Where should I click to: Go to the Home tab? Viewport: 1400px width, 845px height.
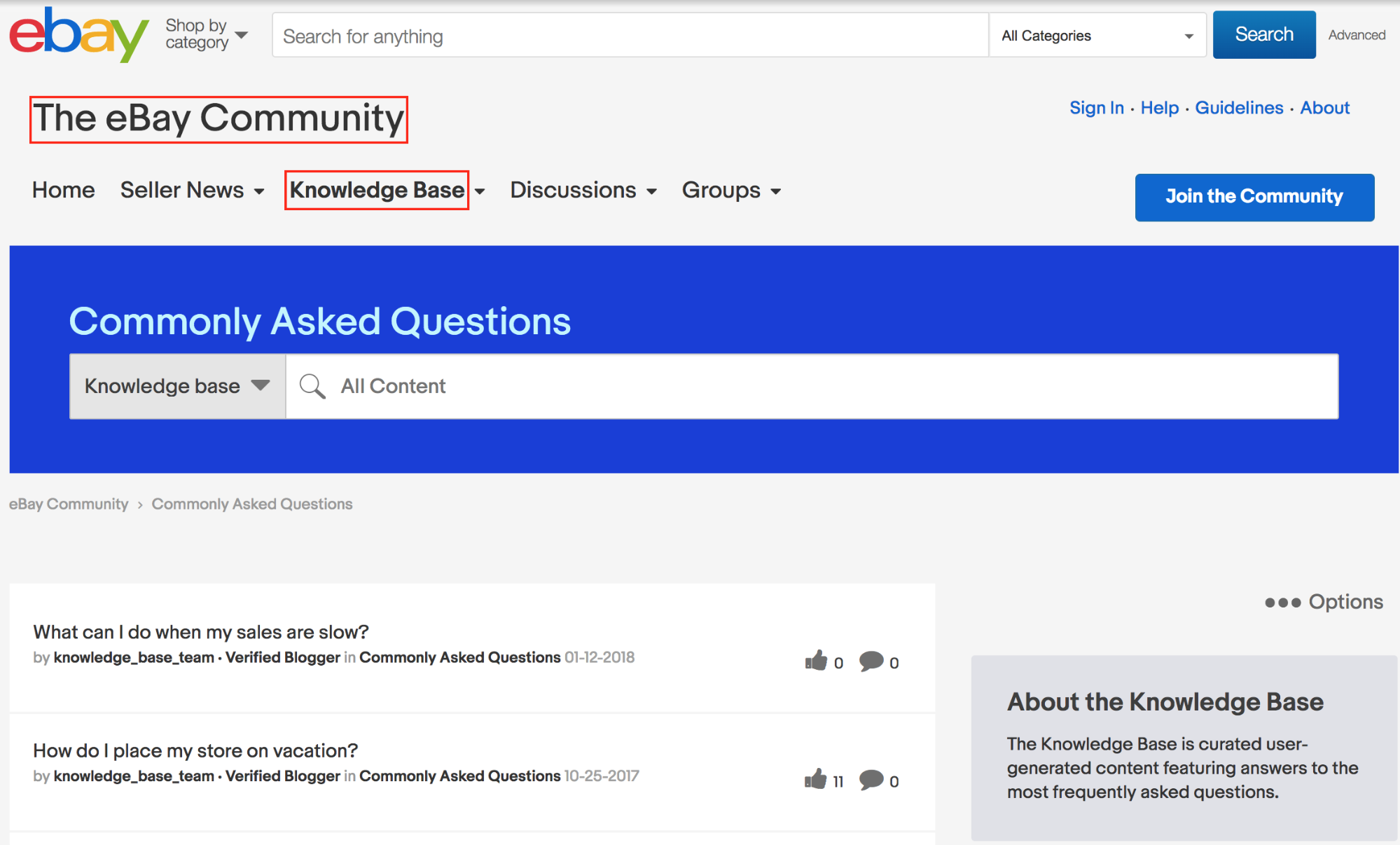63,190
